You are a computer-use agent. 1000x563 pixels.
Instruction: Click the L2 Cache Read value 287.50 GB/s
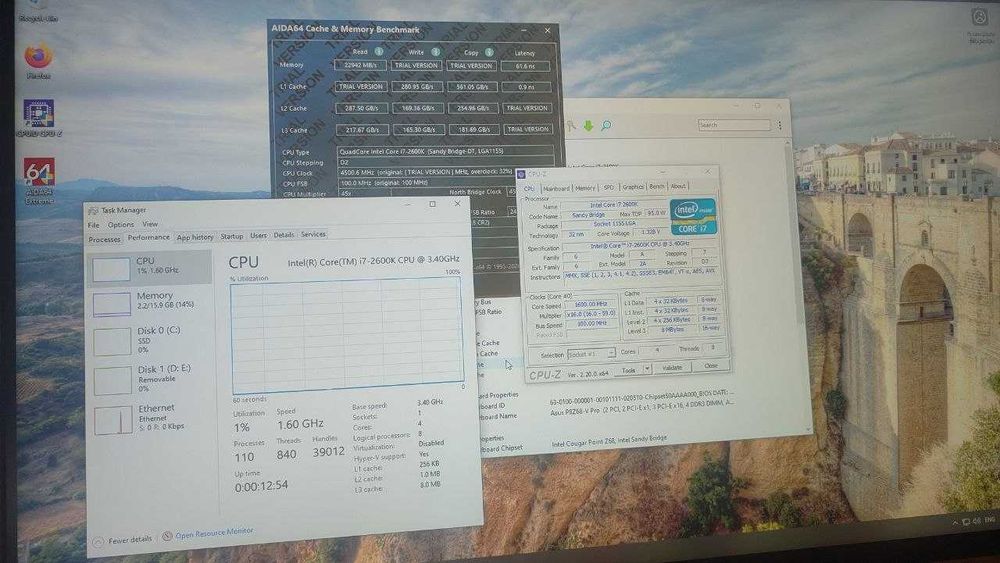[362, 108]
